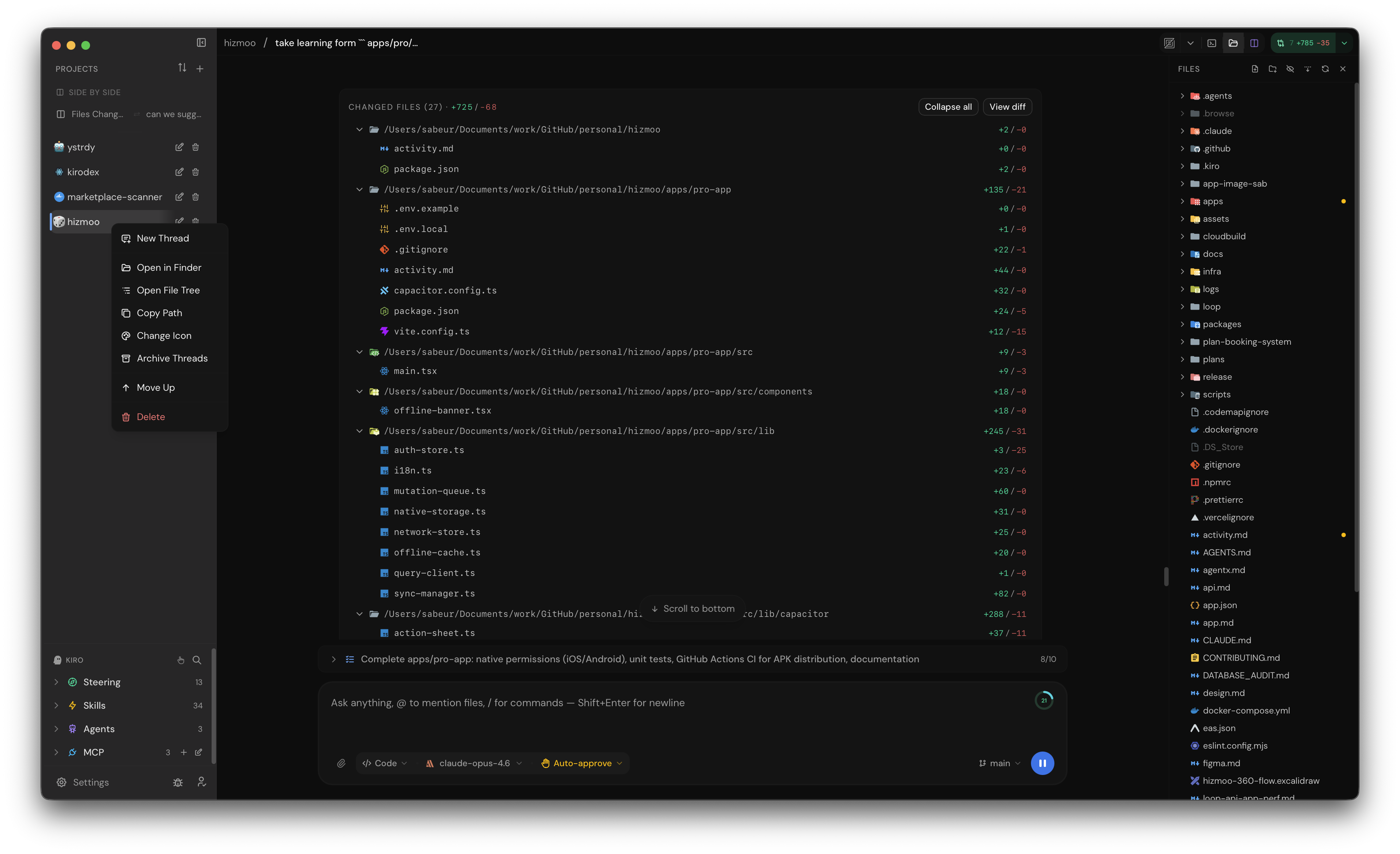The width and height of the screenshot is (1400, 854).
Task: Choose Move Up in context menu
Action: tap(169, 388)
